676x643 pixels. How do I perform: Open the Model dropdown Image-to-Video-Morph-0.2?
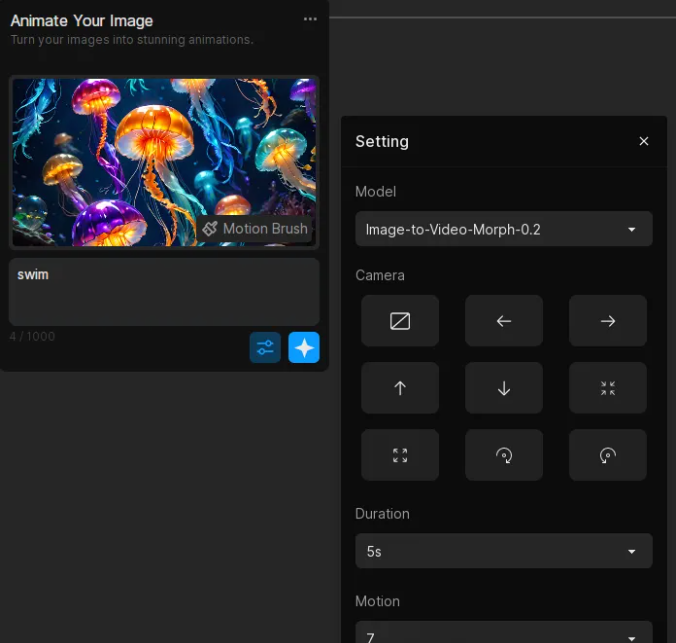504,229
